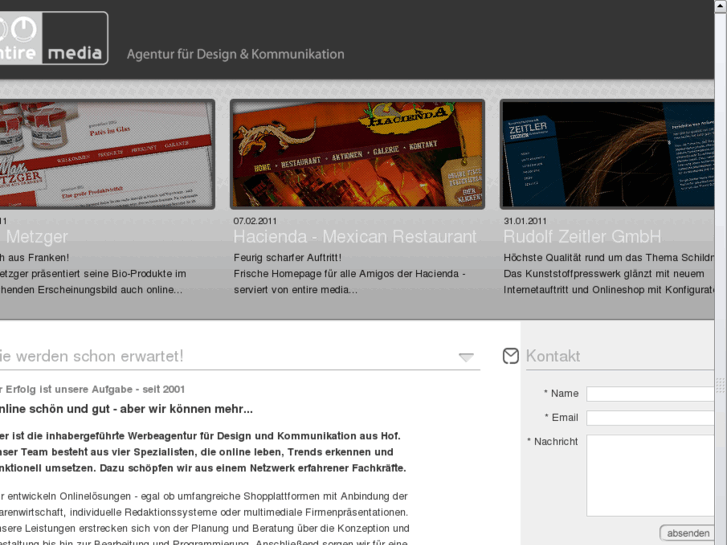Click the vertical scrollbar grip
727x545 pixels.
[721, 385]
